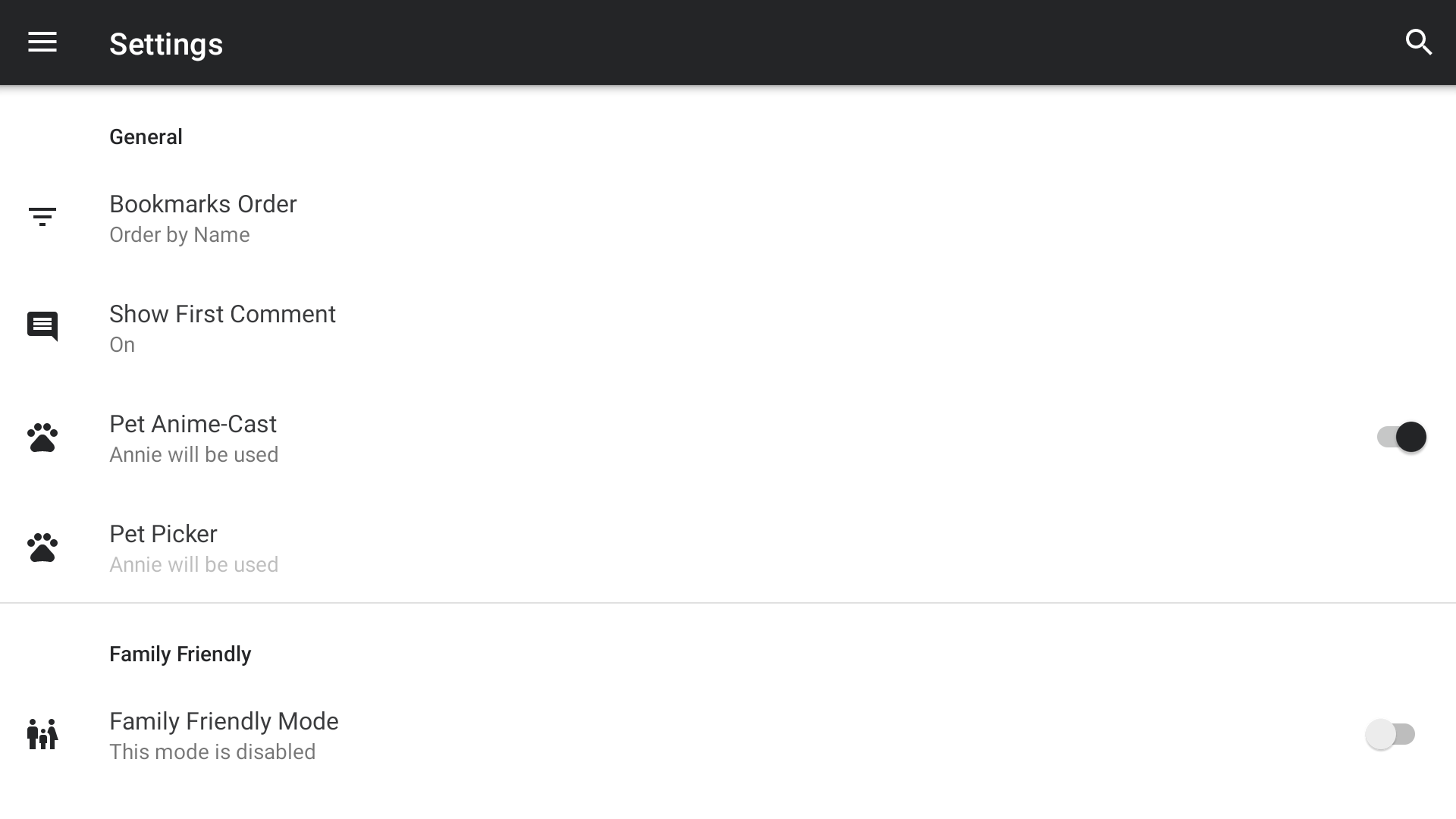Screen dimensions: 1456x819
Task: Click the Family Friendly Mode family icon
Action: point(42,734)
